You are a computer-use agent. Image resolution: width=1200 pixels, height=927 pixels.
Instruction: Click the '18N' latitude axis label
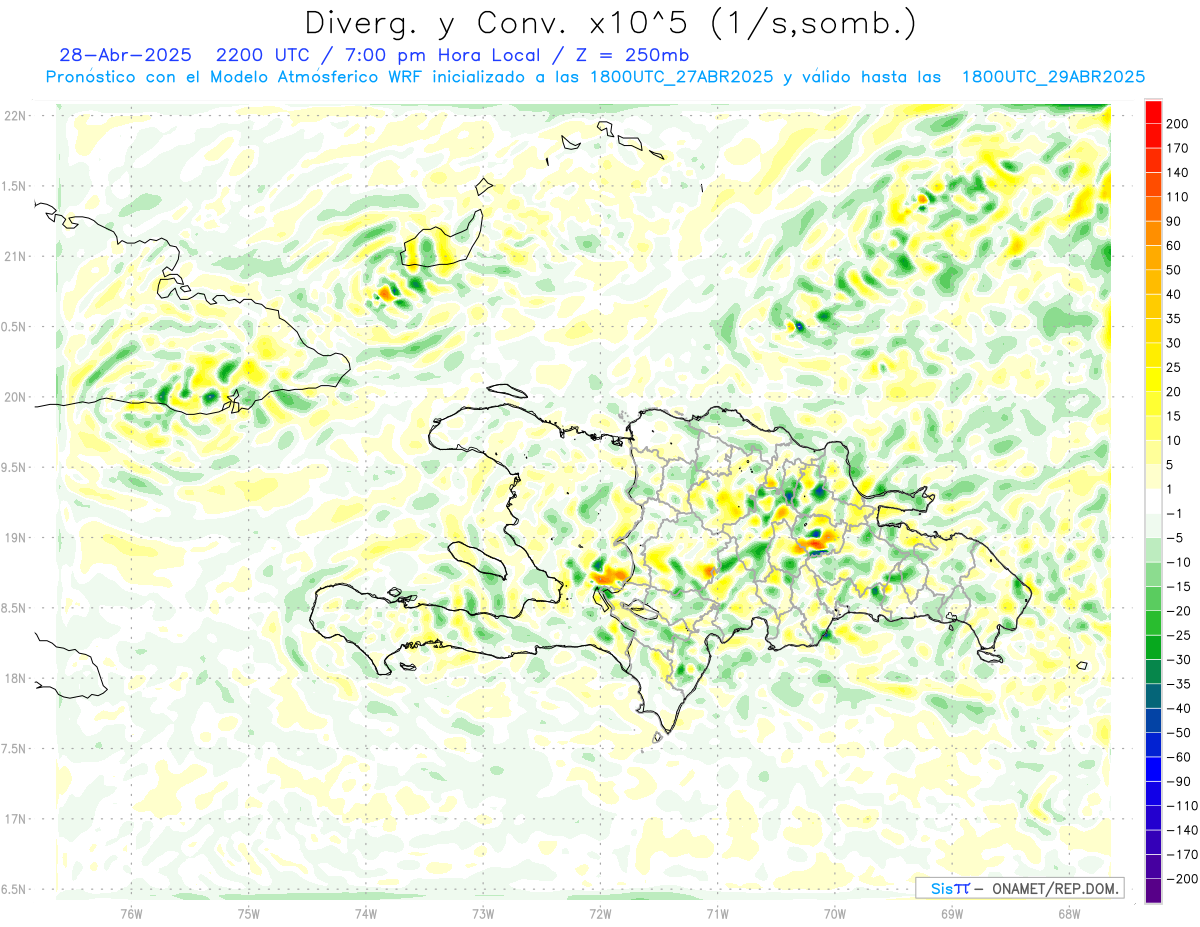[15, 679]
